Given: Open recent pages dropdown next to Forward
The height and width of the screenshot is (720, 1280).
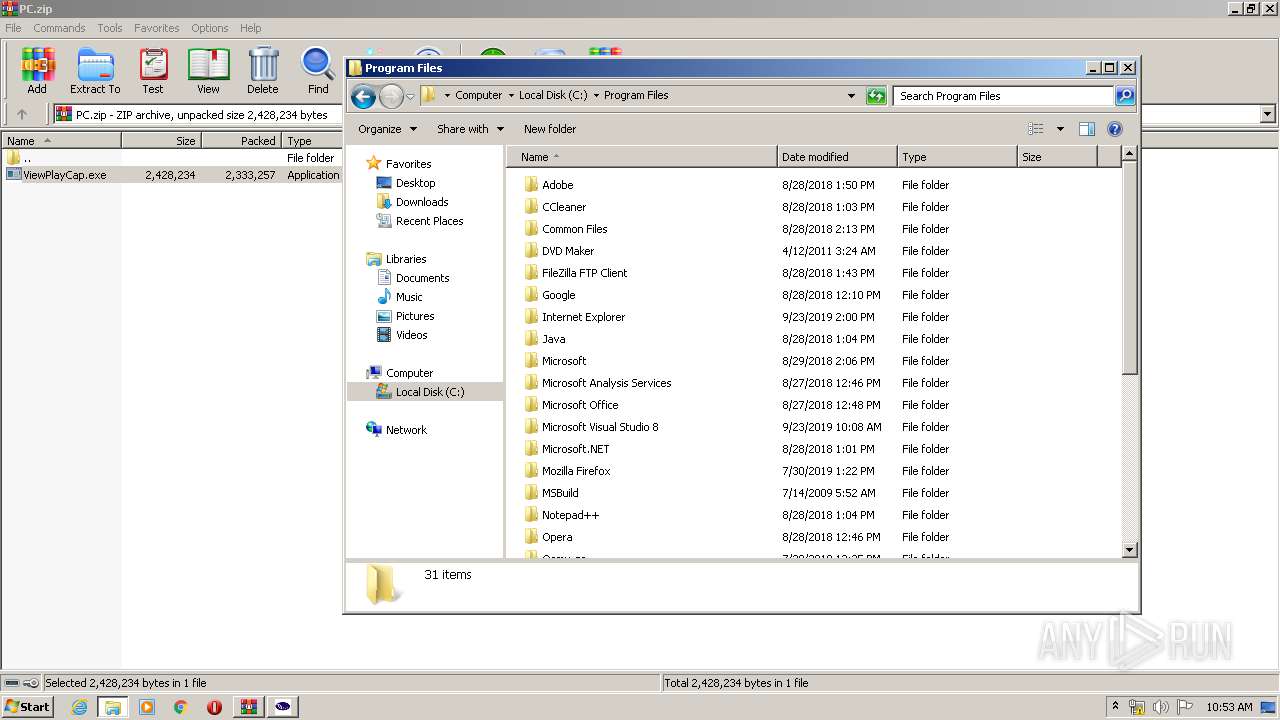Looking at the screenshot, I should (410, 97).
